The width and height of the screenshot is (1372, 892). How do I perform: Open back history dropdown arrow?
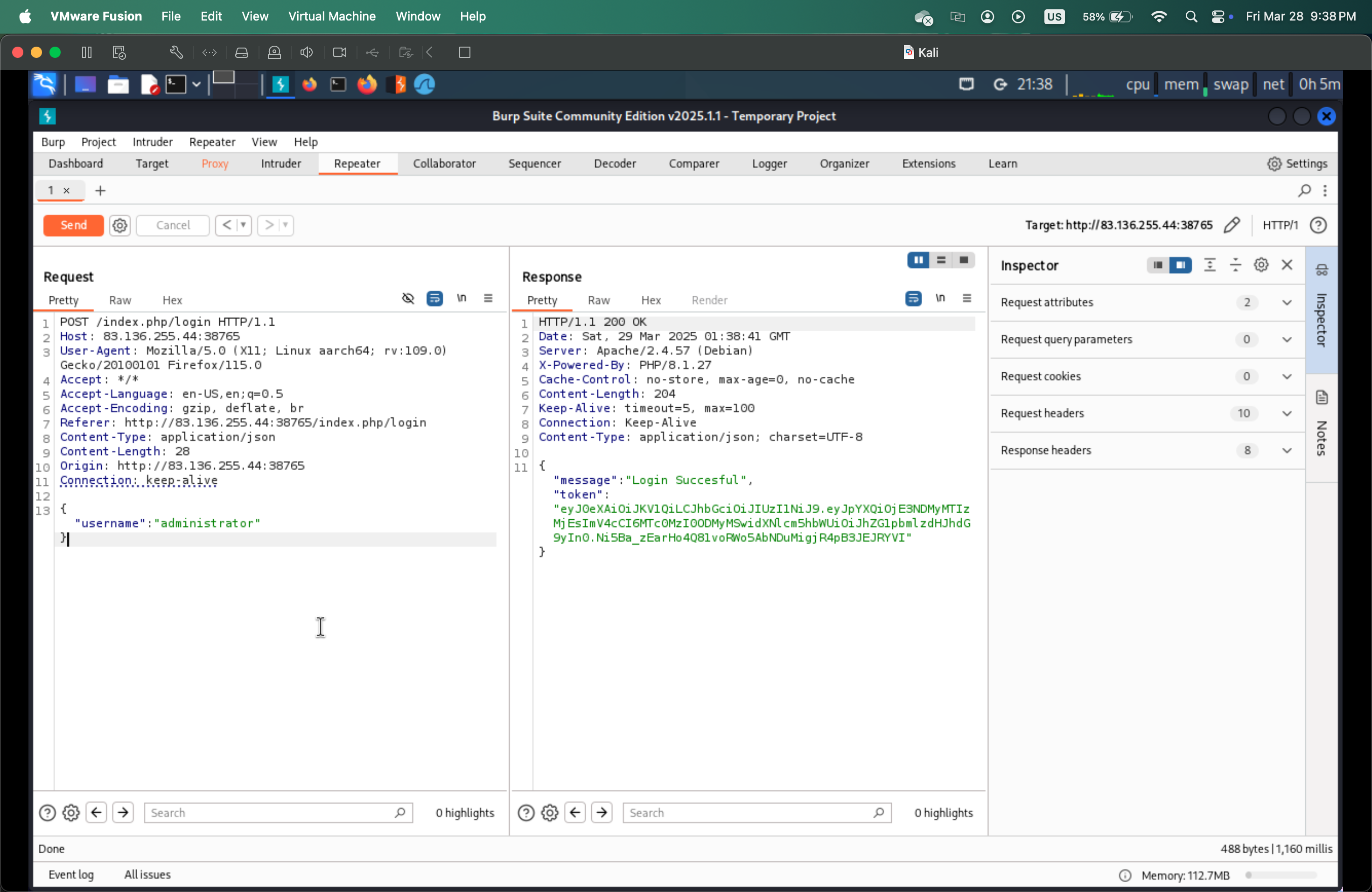[243, 225]
